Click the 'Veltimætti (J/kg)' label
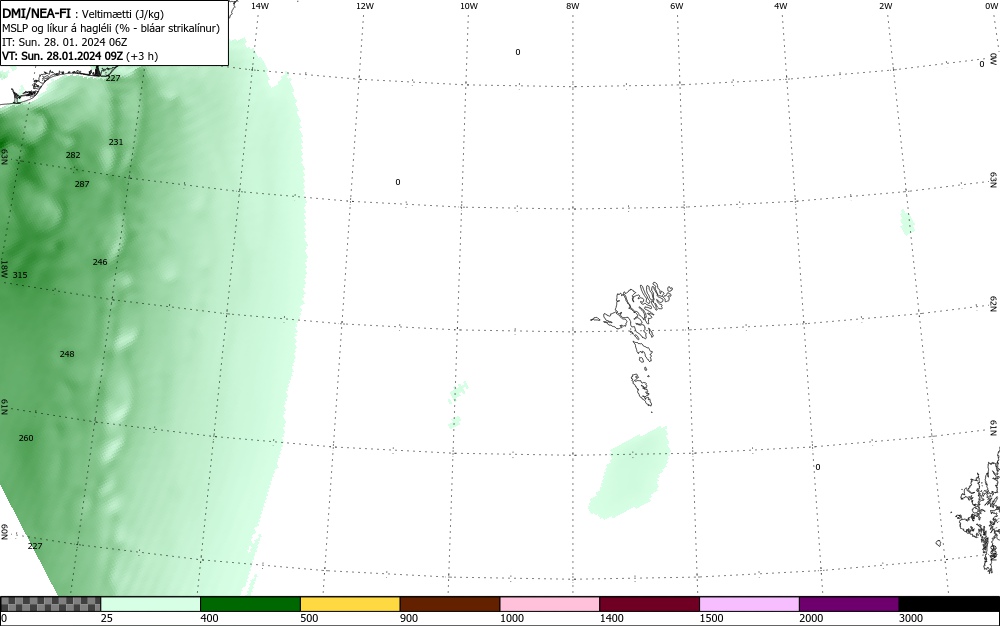The width and height of the screenshot is (1000, 626). (x=123, y=14)
